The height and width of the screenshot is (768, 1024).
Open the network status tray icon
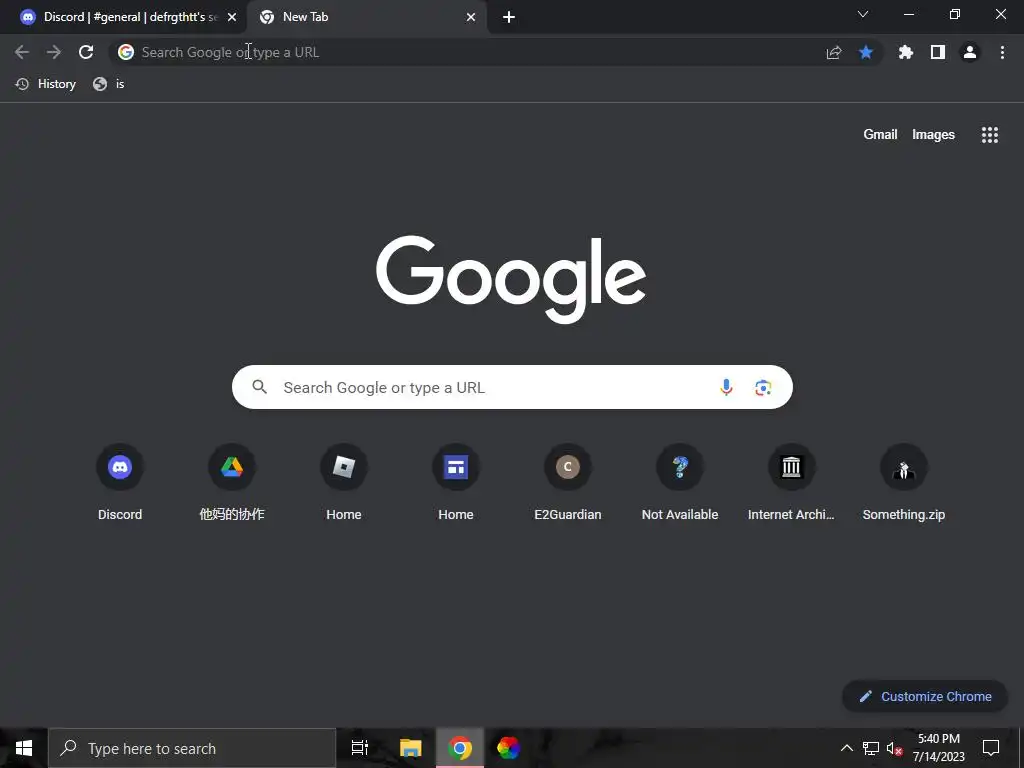[871, 748]
